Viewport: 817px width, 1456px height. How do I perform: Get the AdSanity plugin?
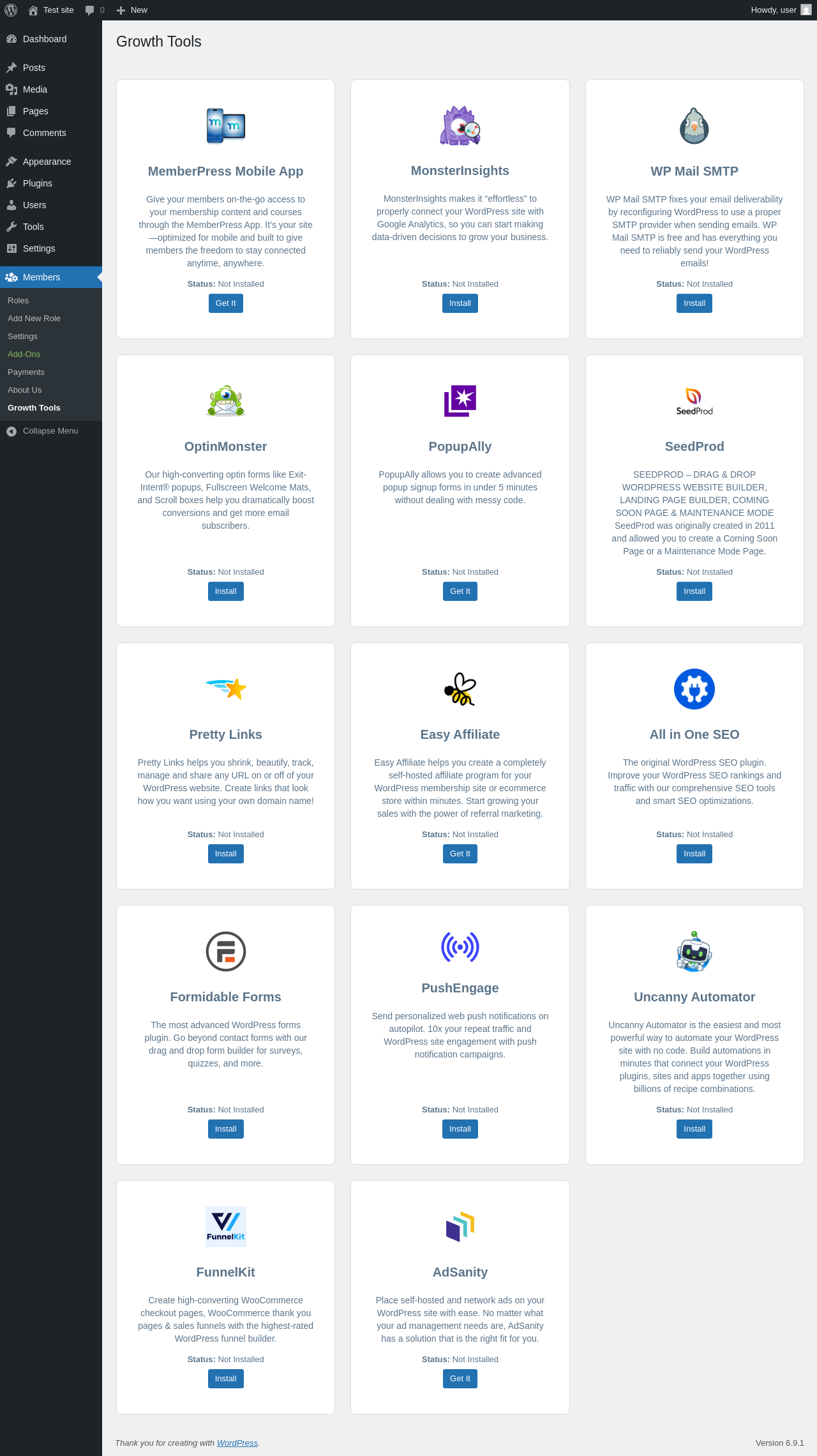pyautogui.click(x=460, y=1379)
